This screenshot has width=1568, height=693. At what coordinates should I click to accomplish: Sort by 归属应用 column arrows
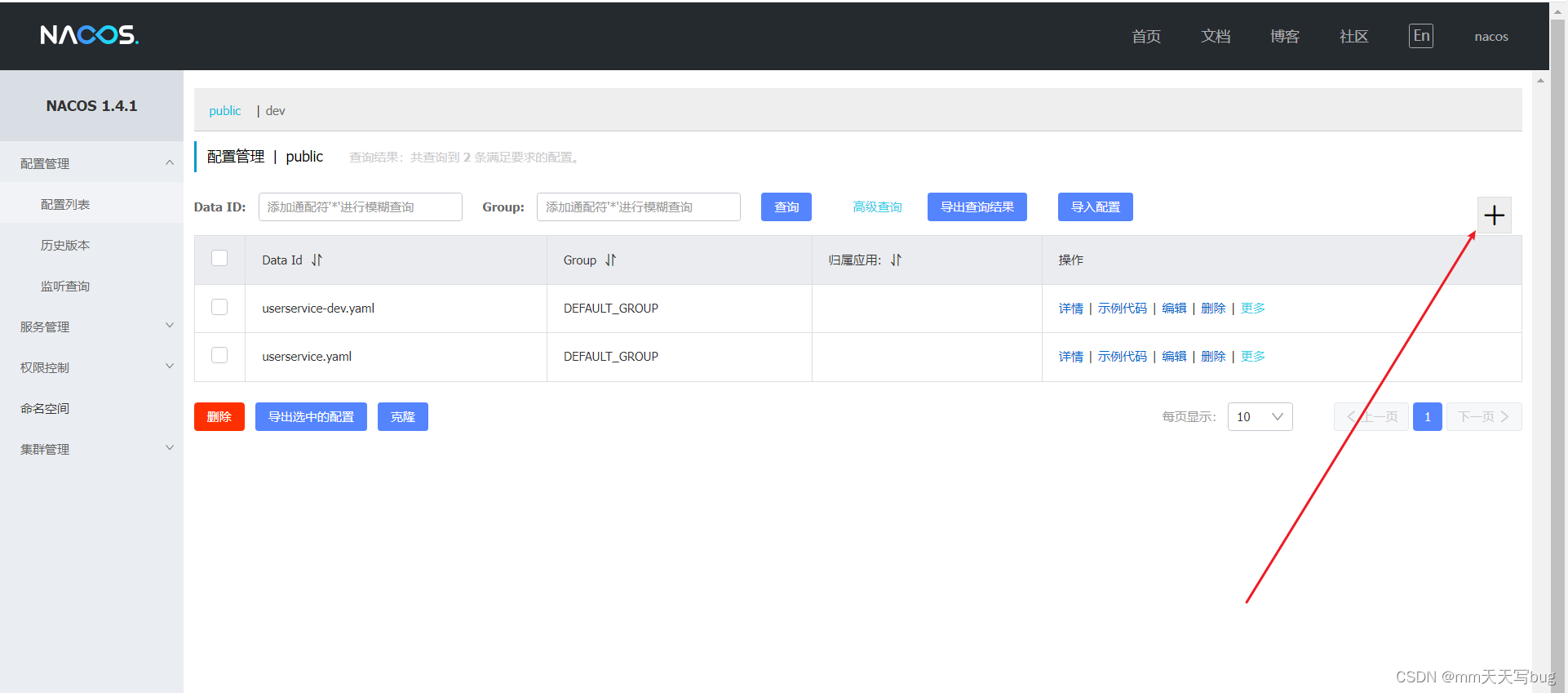coord(896,260)
